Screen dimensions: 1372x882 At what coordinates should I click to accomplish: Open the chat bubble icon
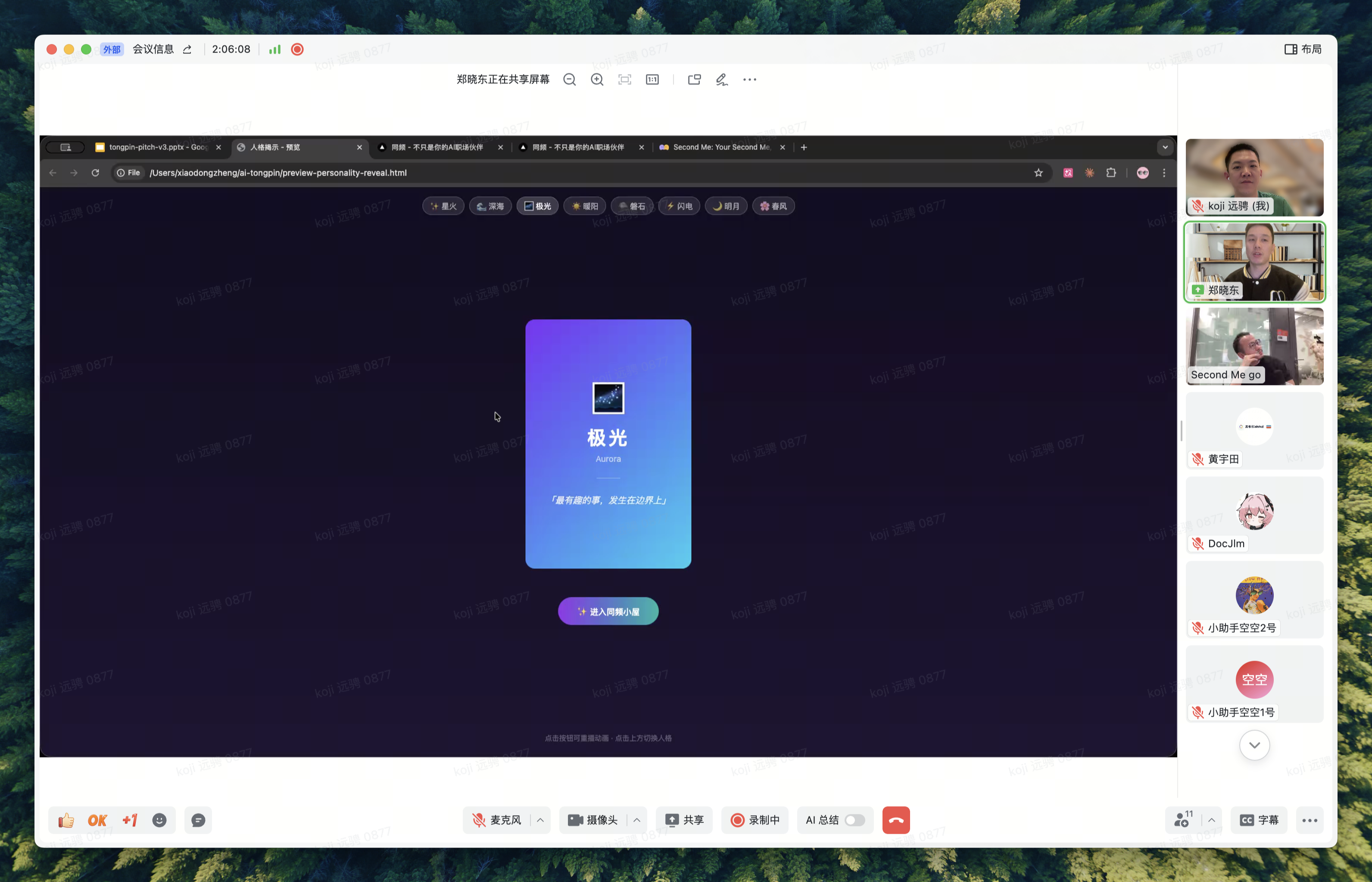[198, 820]
